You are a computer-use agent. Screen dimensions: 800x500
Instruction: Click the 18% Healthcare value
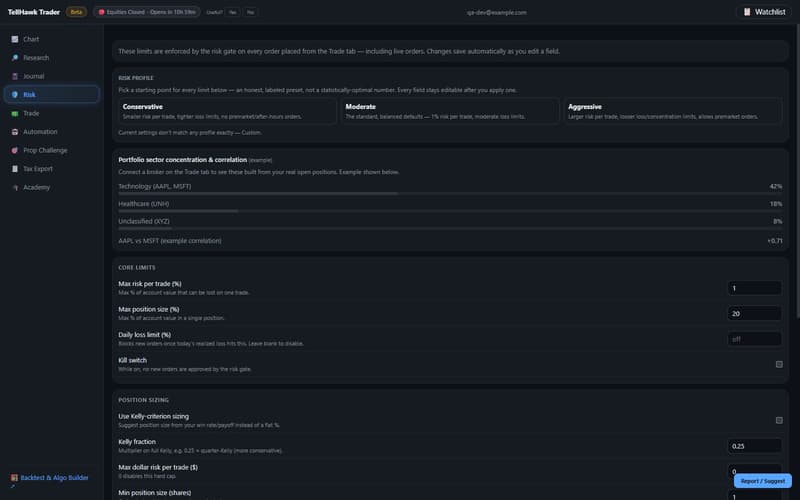[x=776, y=204]
